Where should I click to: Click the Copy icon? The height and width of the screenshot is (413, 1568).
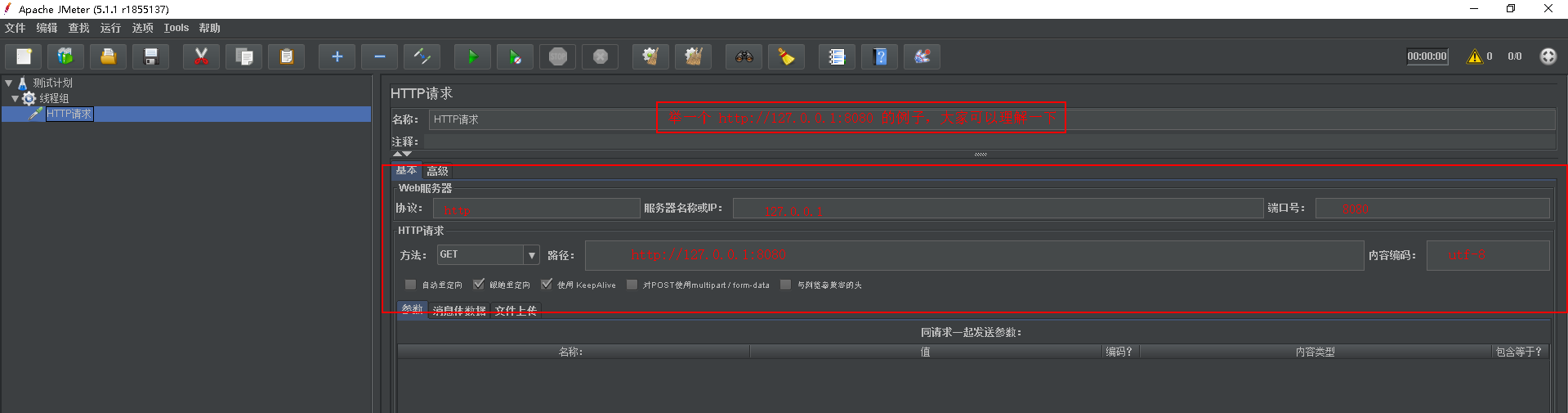(x=244, y=56)
